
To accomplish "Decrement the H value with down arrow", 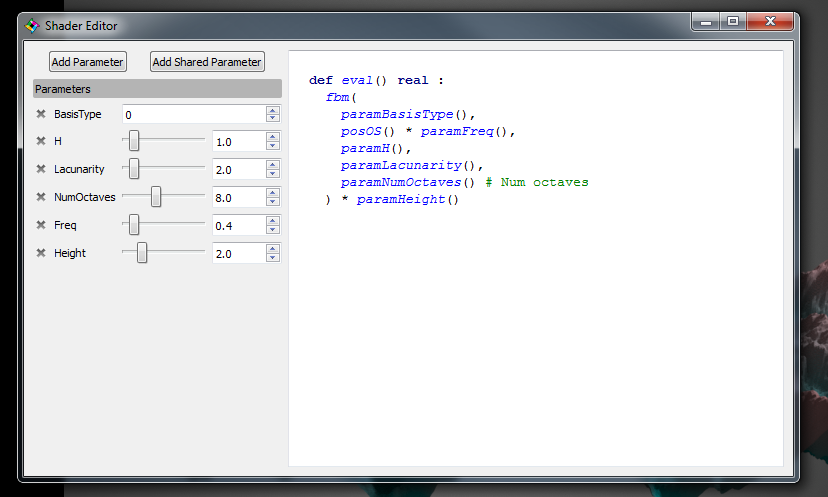I will (272, 145).
